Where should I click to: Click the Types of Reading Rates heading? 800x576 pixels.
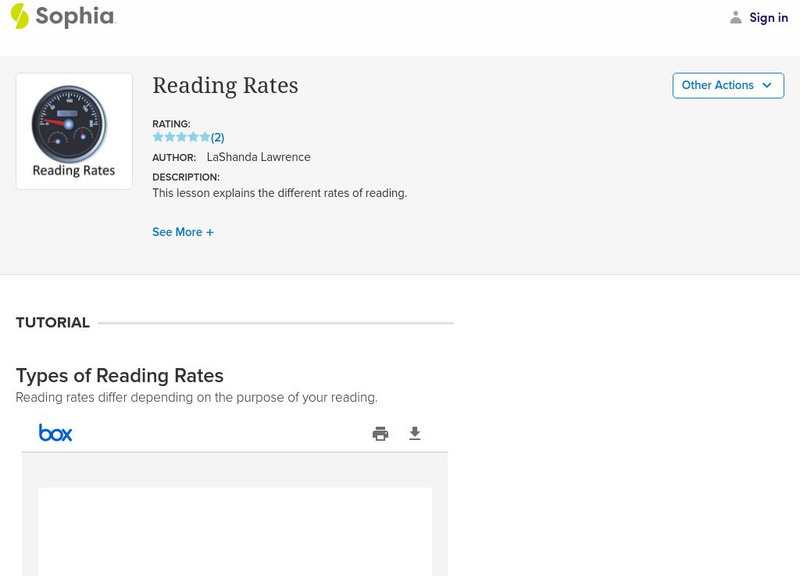point(120,376)
